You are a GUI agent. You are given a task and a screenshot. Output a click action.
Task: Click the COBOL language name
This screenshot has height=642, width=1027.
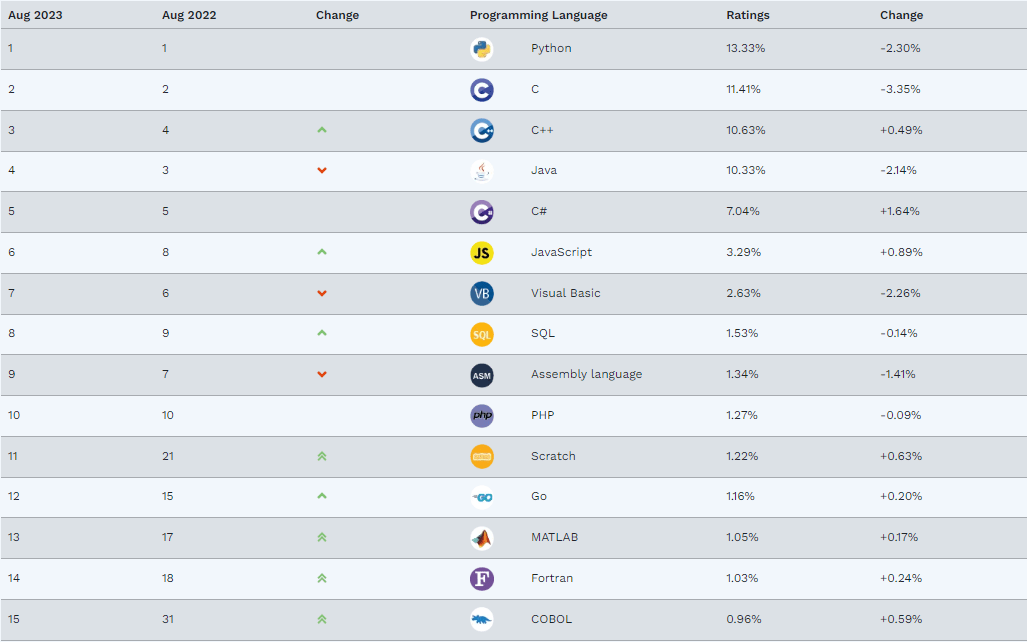[x=551, y=619]
